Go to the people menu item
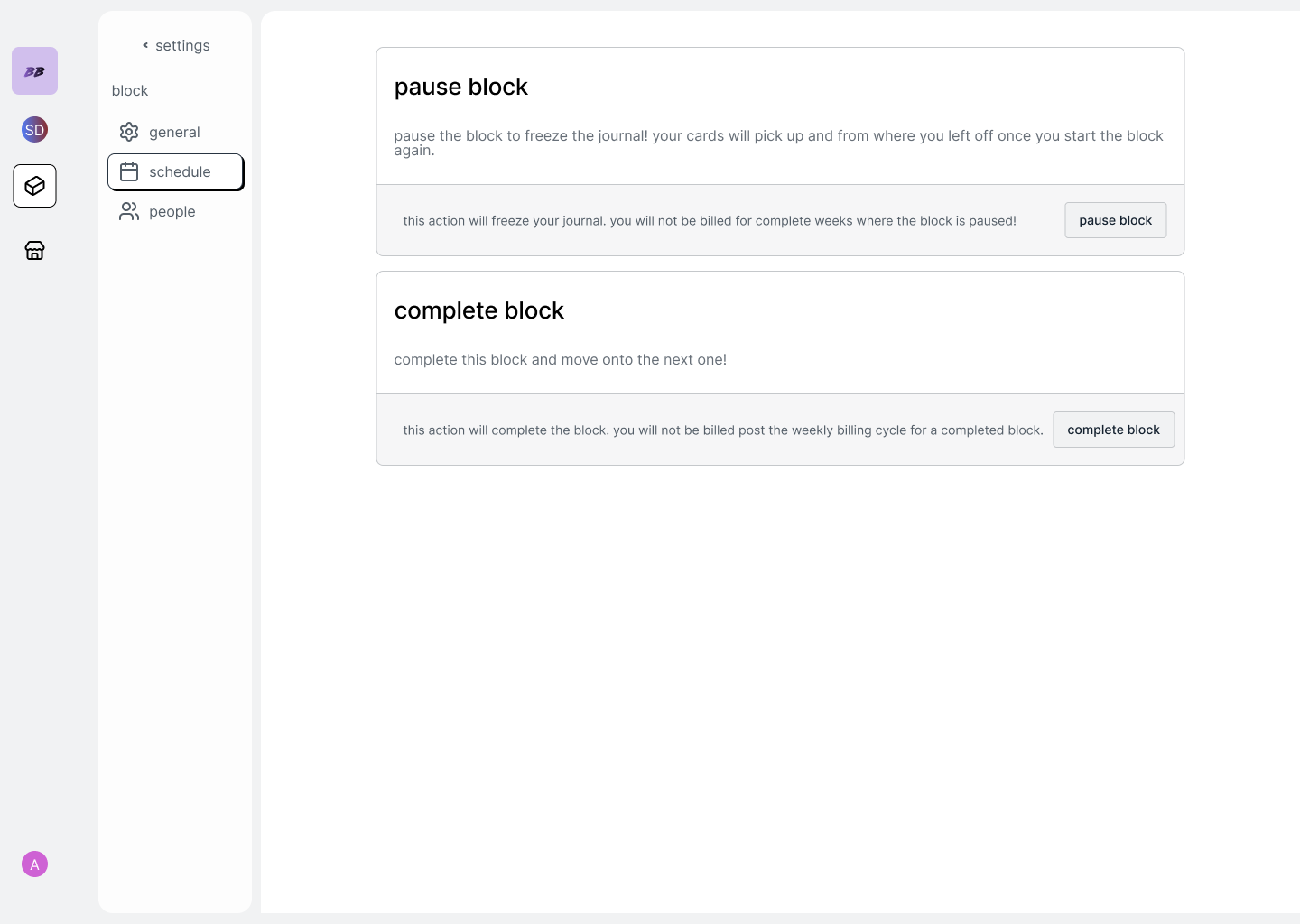 pos(172,211)
